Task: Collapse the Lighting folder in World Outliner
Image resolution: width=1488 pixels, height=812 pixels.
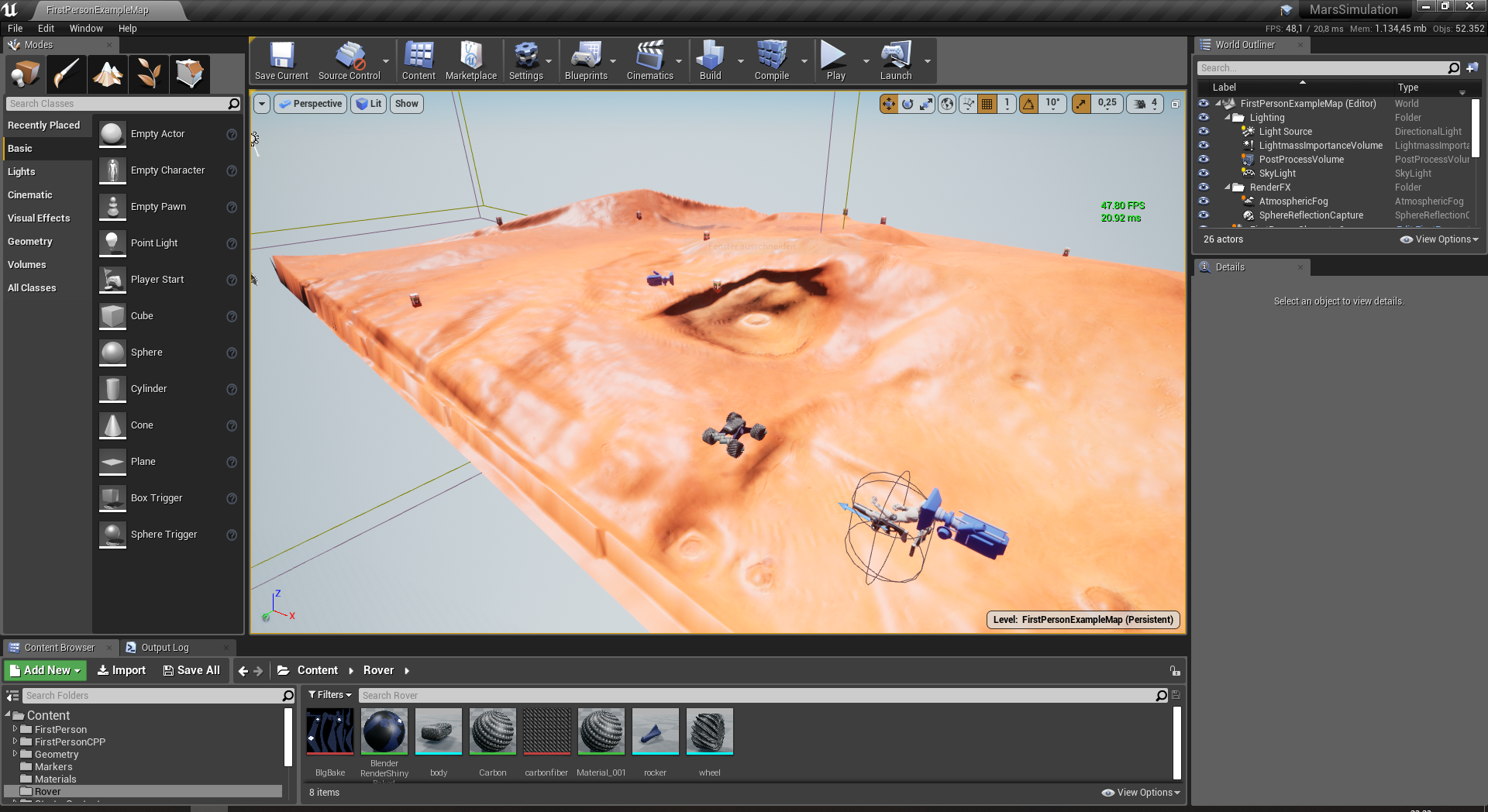Action: tap(1228, 118)
